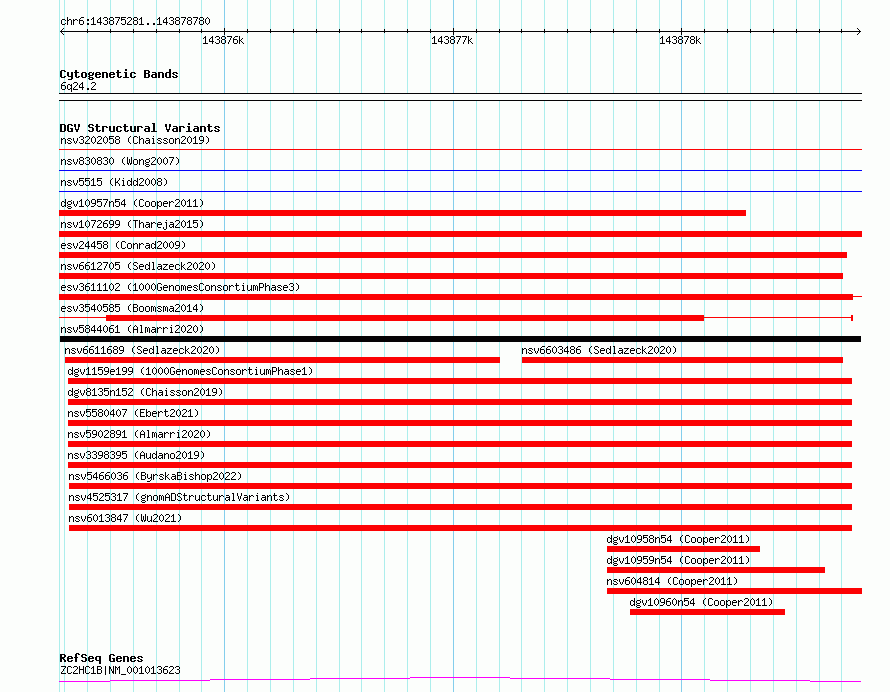This screenshot has width=890, height=692.
Task: Open nsv604814 (Cooper2011) variant
Action: [672, 581]
